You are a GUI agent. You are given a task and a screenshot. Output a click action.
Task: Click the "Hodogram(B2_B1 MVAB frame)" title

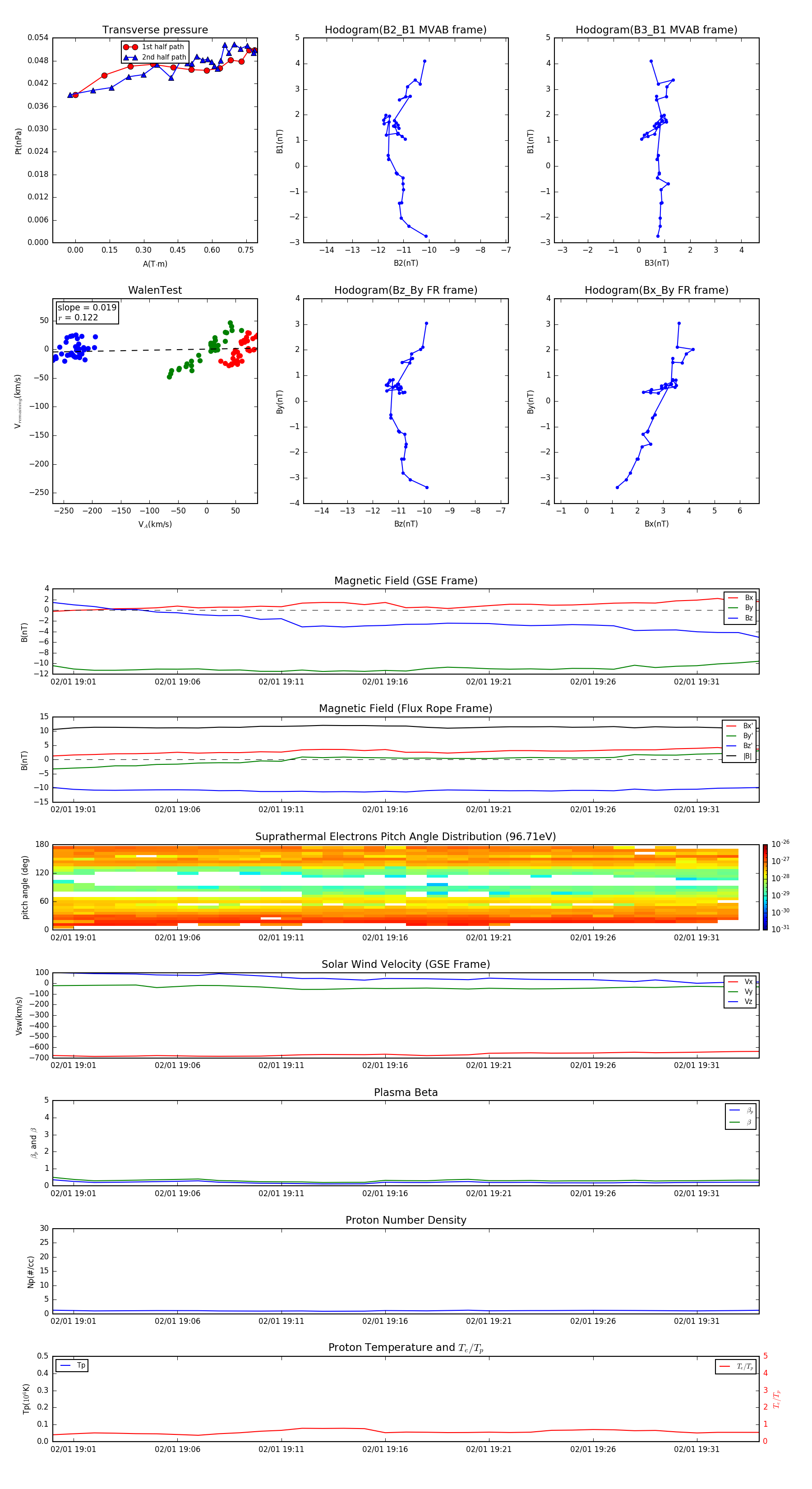click(406, 30)
